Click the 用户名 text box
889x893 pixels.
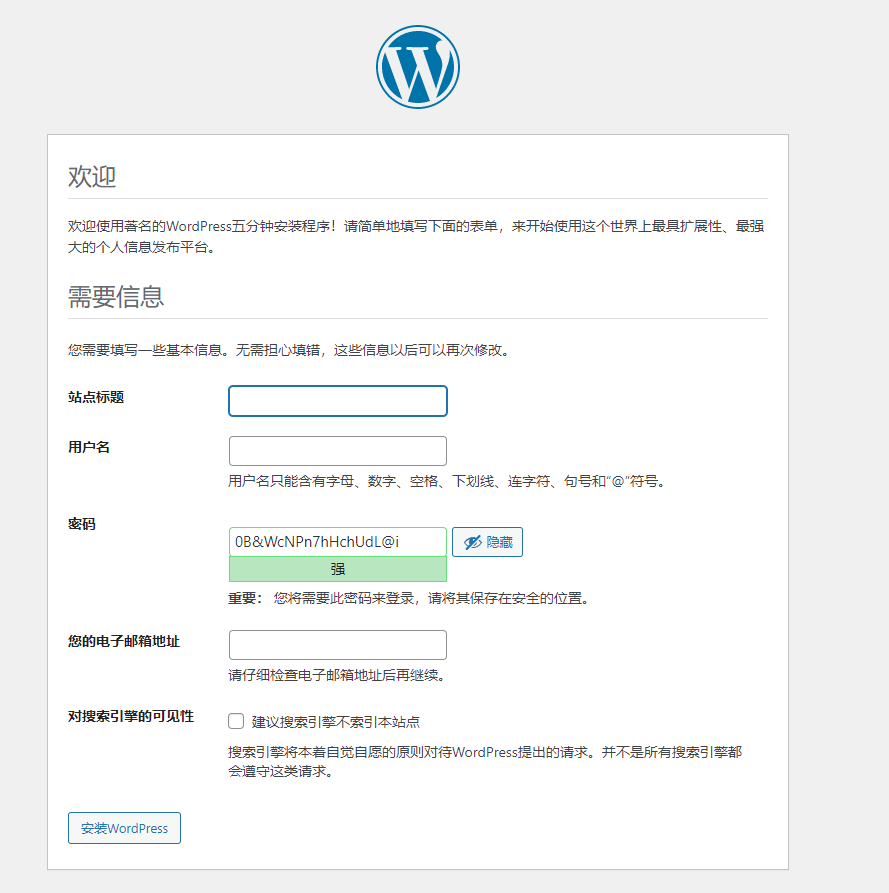[337, 451]
